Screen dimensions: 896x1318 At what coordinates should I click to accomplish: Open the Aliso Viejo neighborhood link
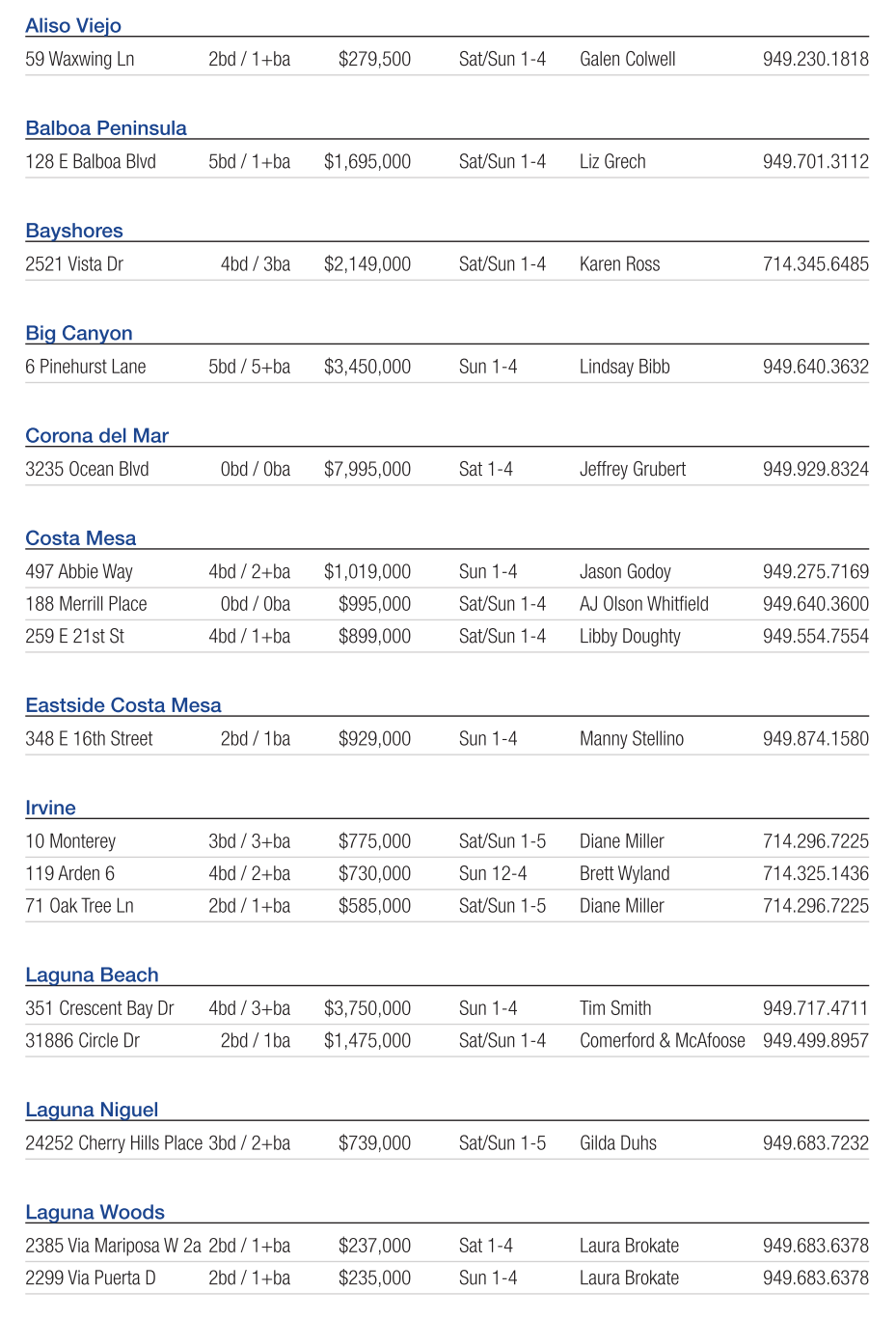tap(73, 26)
